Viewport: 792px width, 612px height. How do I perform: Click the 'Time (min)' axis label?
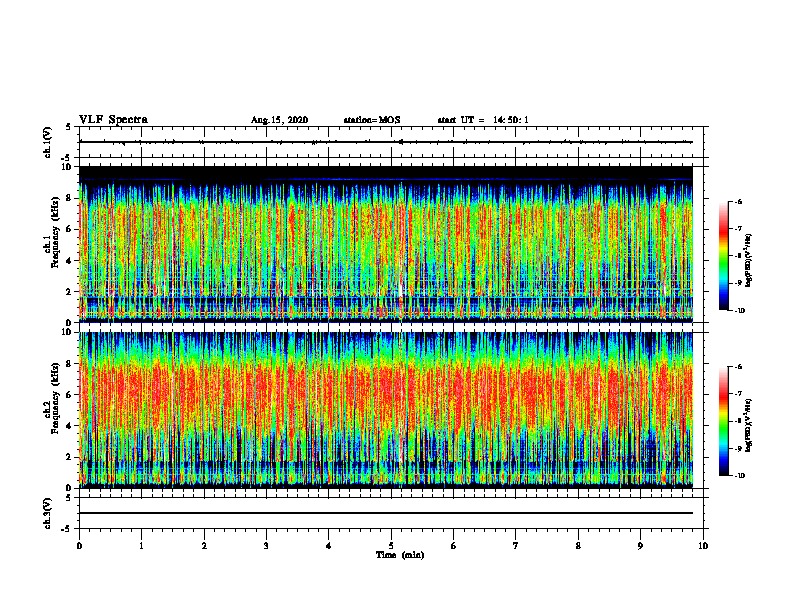point(400,555)
